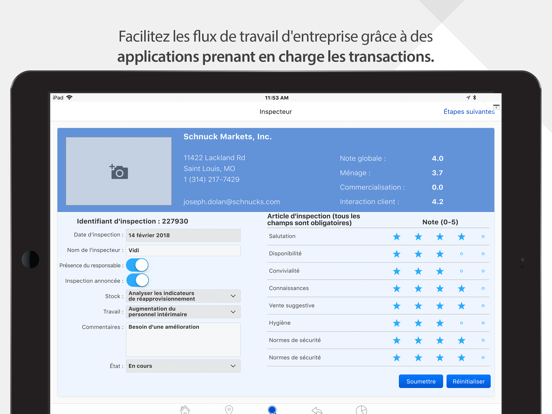
Task: Toggle Inspection annoncée switch
Action: 137,281
